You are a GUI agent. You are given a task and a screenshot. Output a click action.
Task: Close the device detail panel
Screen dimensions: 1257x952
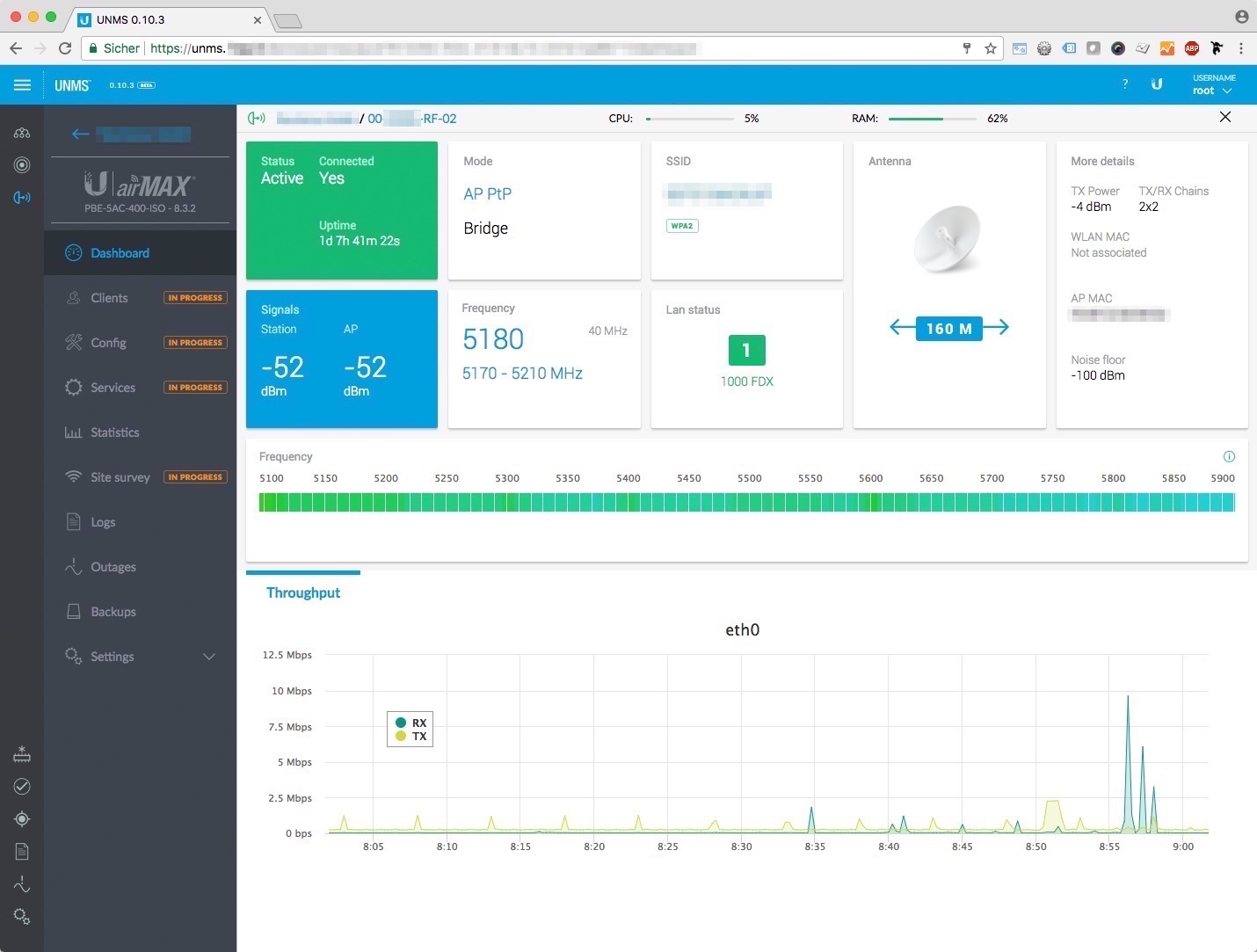point(1224,118)
